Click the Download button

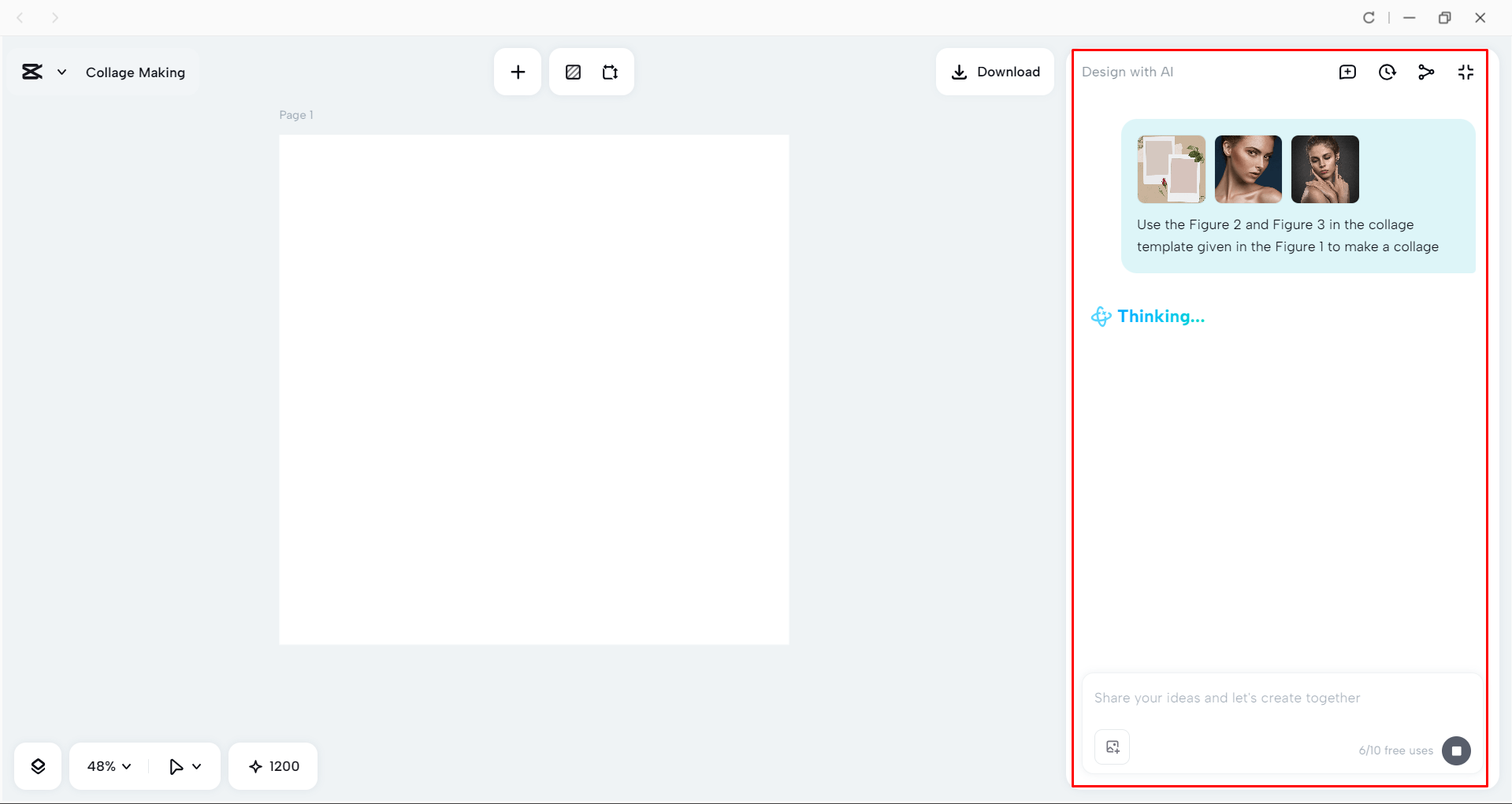coord(995,72)
